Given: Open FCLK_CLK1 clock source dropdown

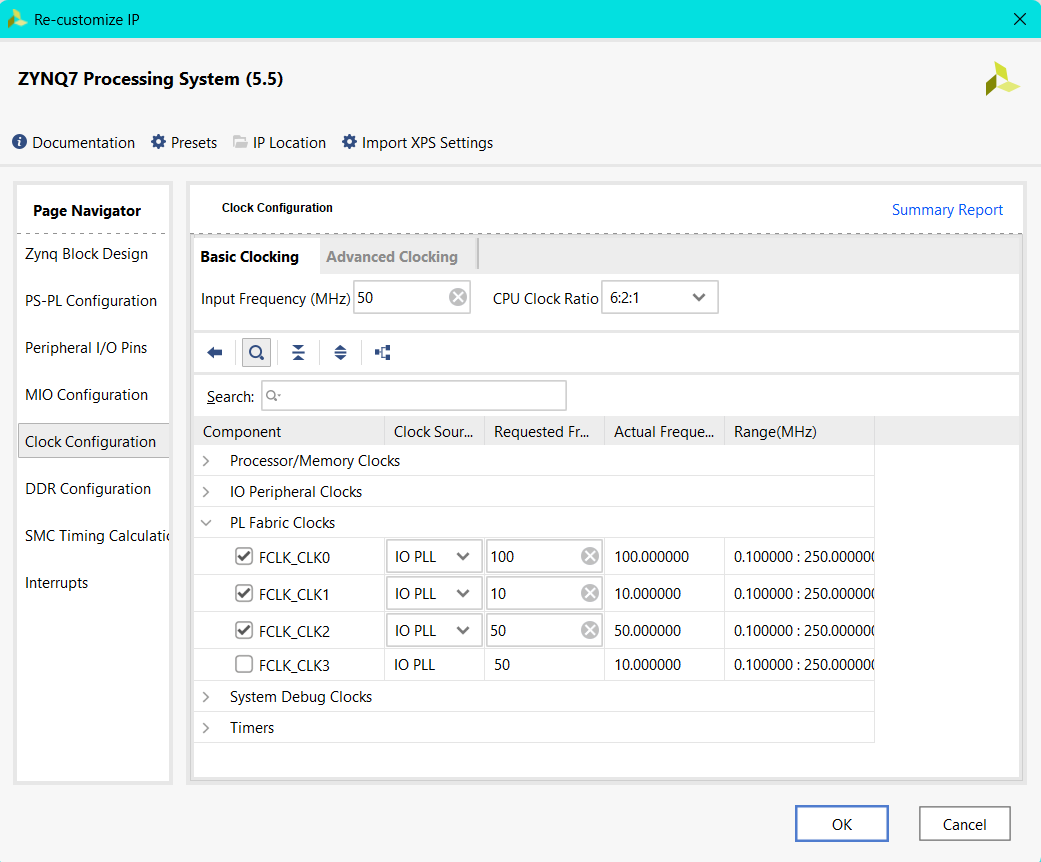Looking at the screenshot, I should (x=434, y=594).
